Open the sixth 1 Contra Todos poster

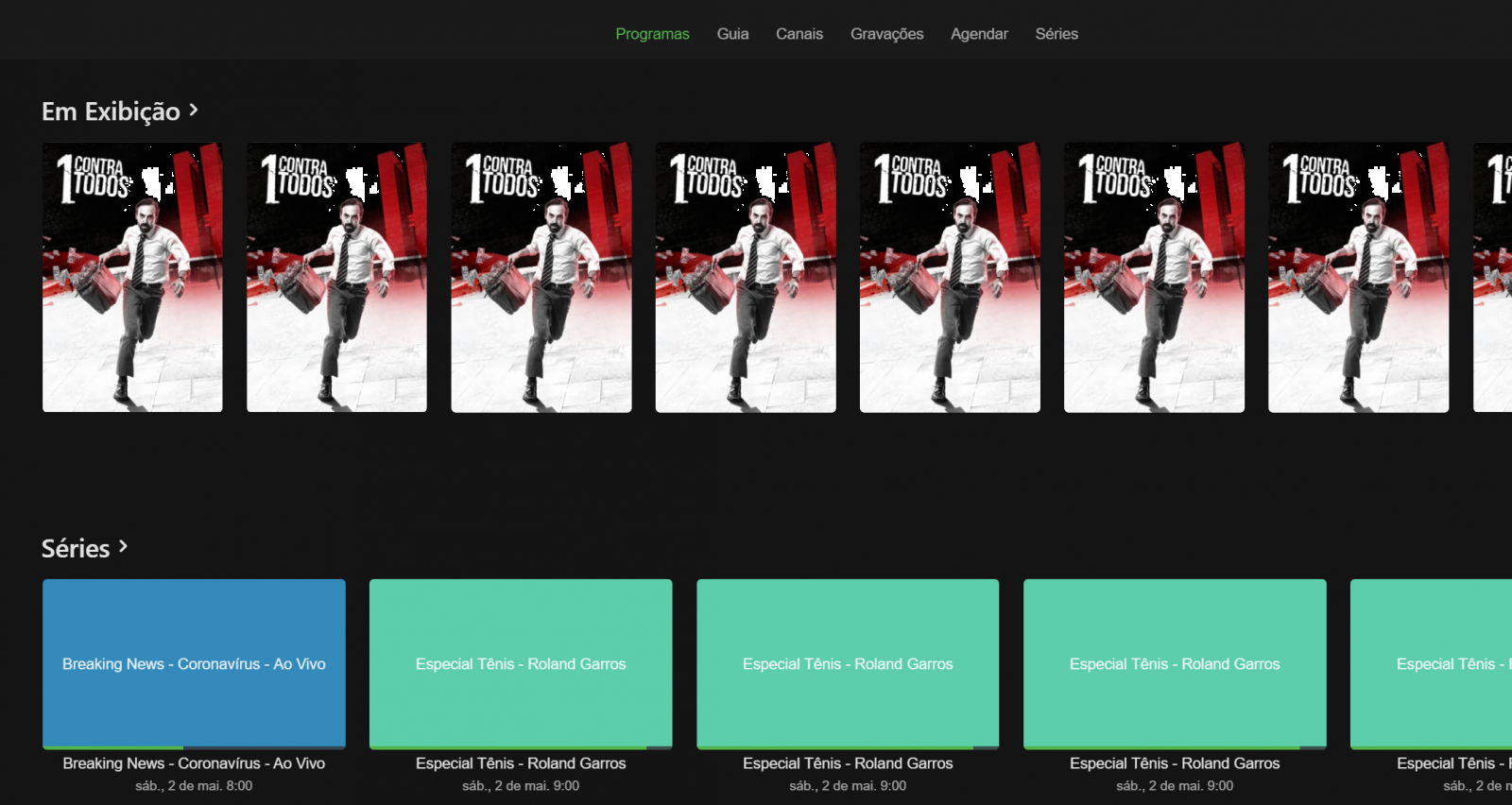(x=1154, y=277)
